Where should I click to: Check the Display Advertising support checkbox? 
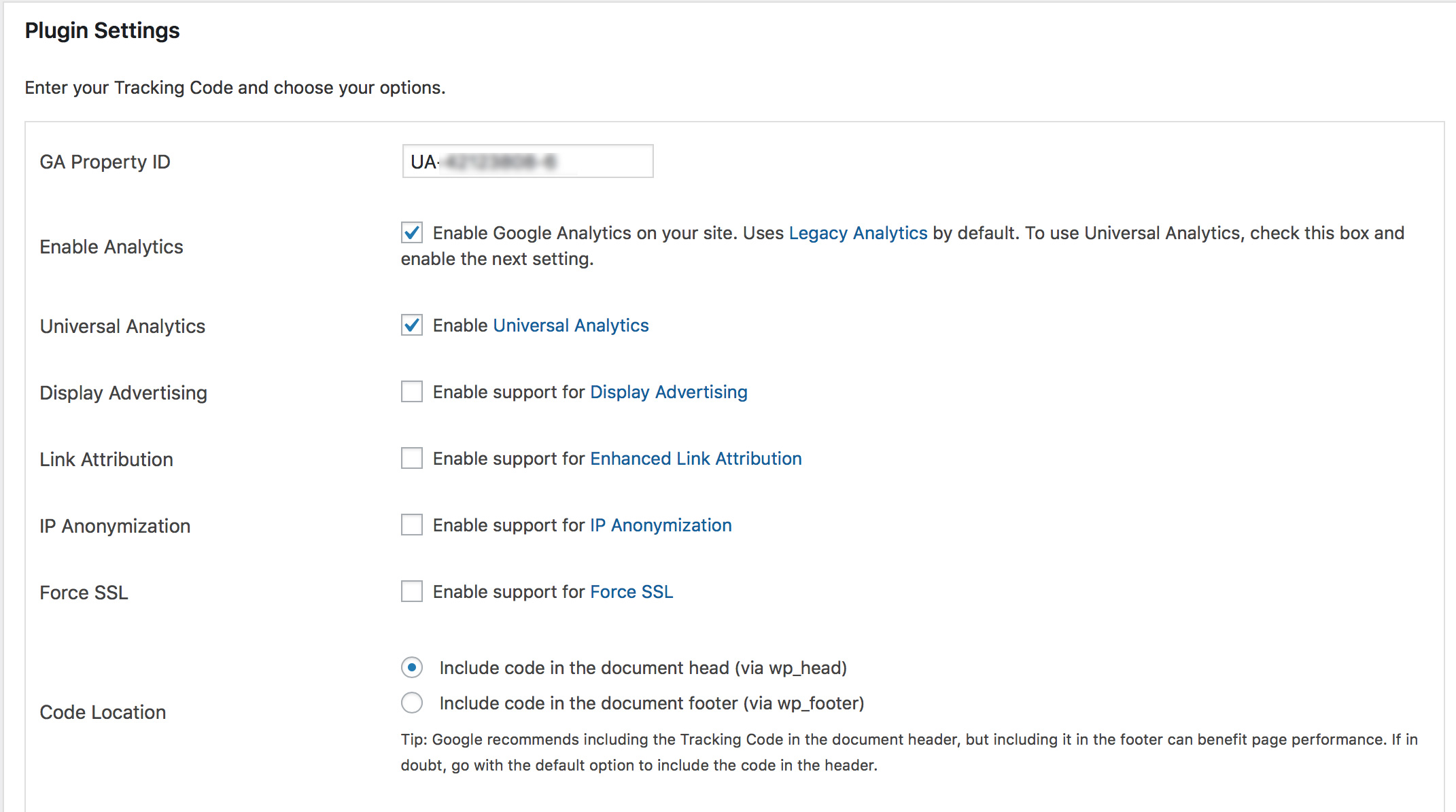[x=412, y=391]
